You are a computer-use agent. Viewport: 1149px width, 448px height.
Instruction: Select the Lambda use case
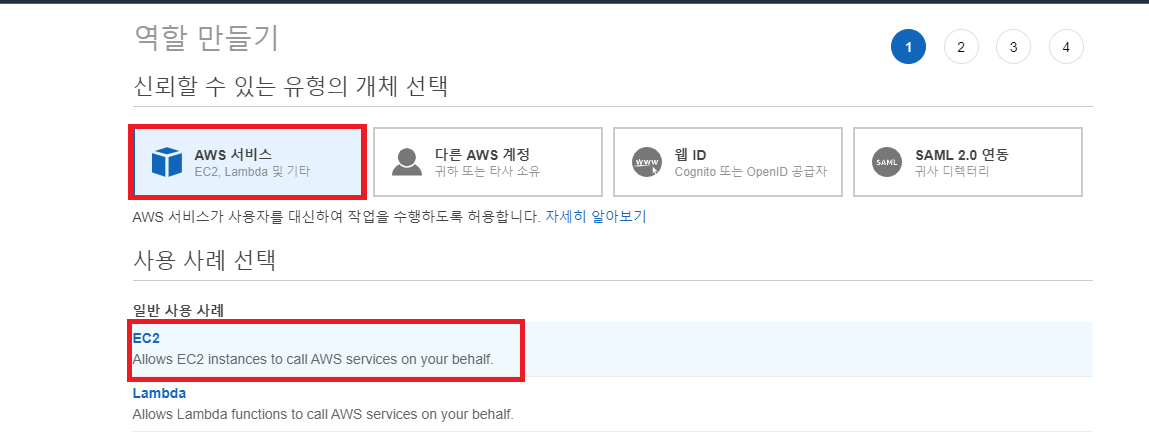613,404
